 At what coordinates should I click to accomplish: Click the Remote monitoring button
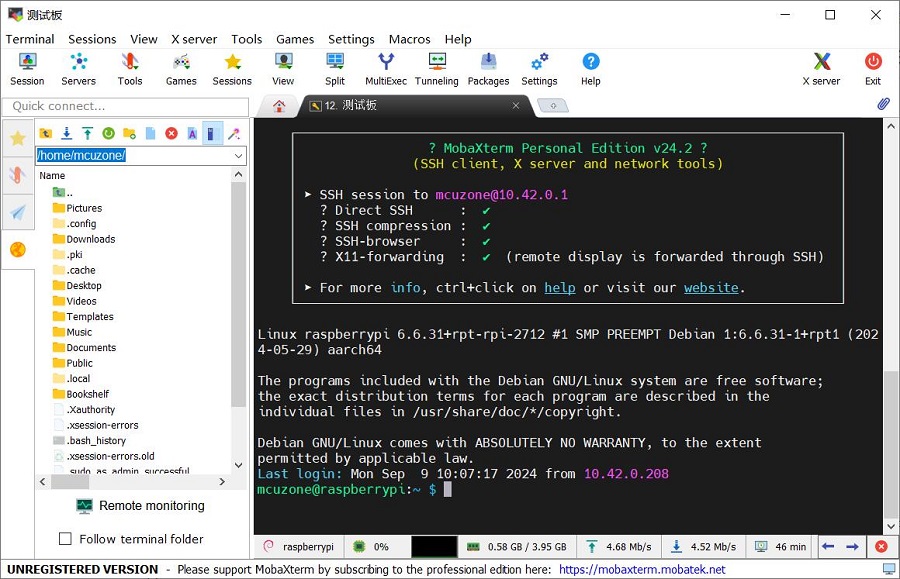(x=141, y=506)
